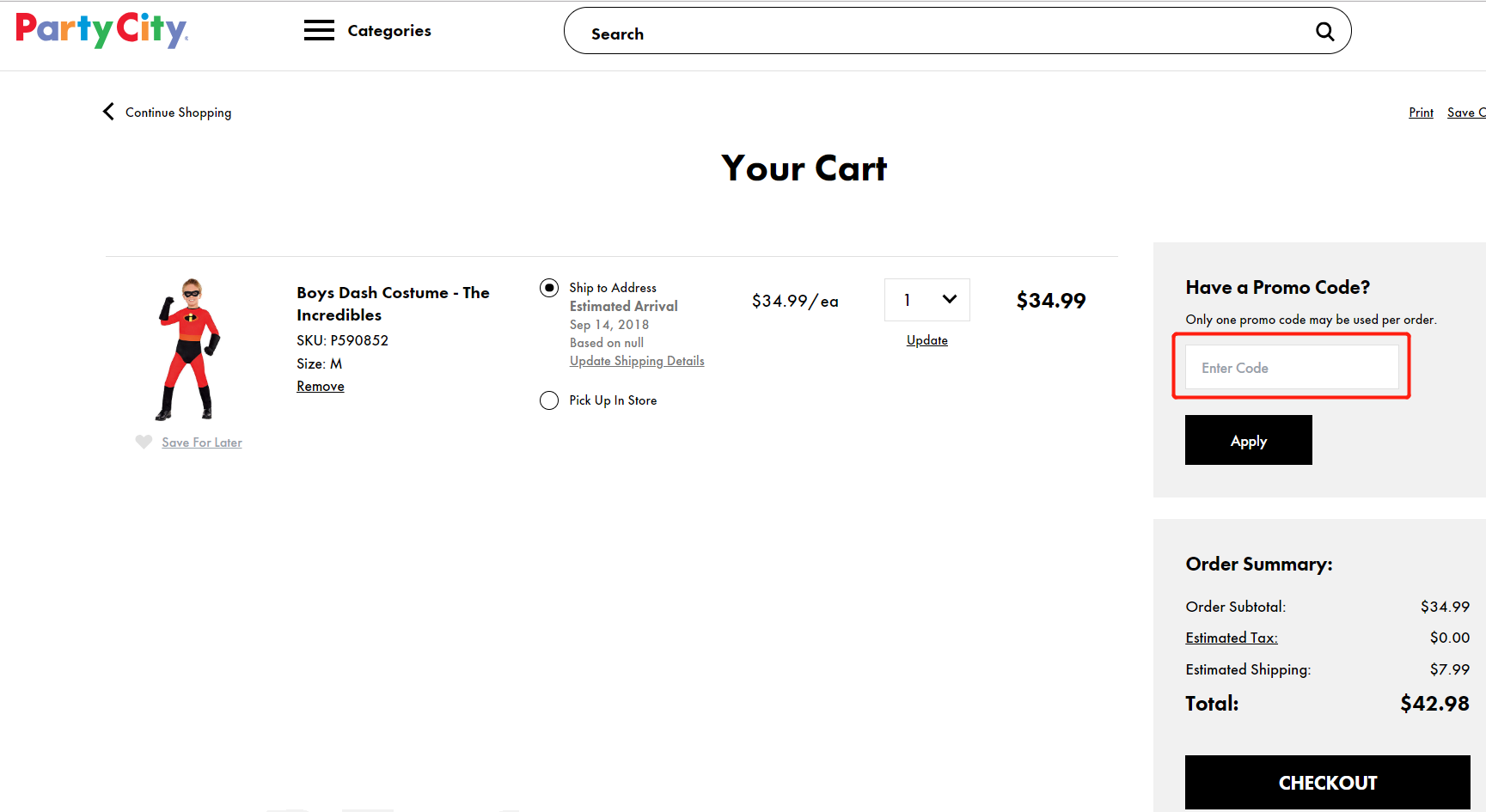The width and height of the screenshot is (1486, 812).
Task: Click the Have a Promo Code? heading
Action: pyautogui.click(x=1277, y=287)
